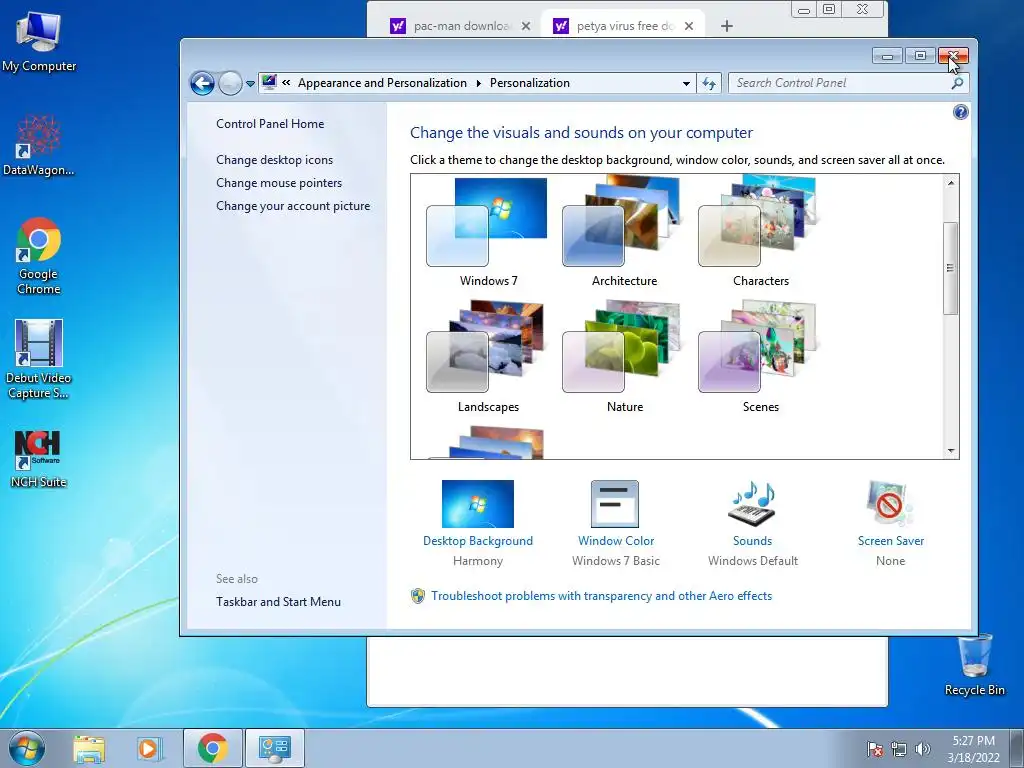Image resolution: width=1024 pixels, height=768 pixels.
Task: Open the Sounds keyboard icon
Action: pos(752,504)
